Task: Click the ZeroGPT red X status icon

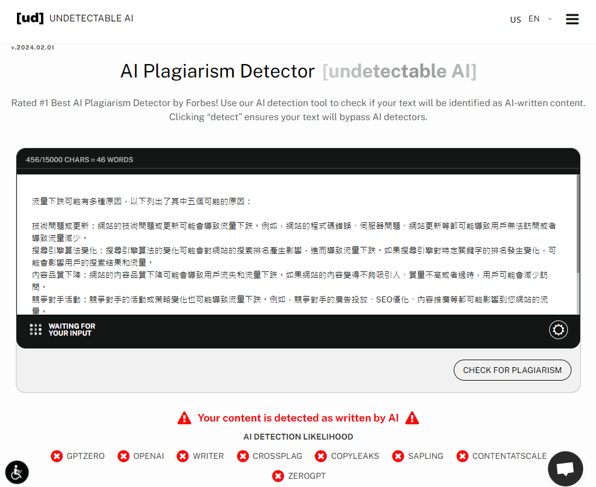Action: pyautogui.click(x=278, y=476)
